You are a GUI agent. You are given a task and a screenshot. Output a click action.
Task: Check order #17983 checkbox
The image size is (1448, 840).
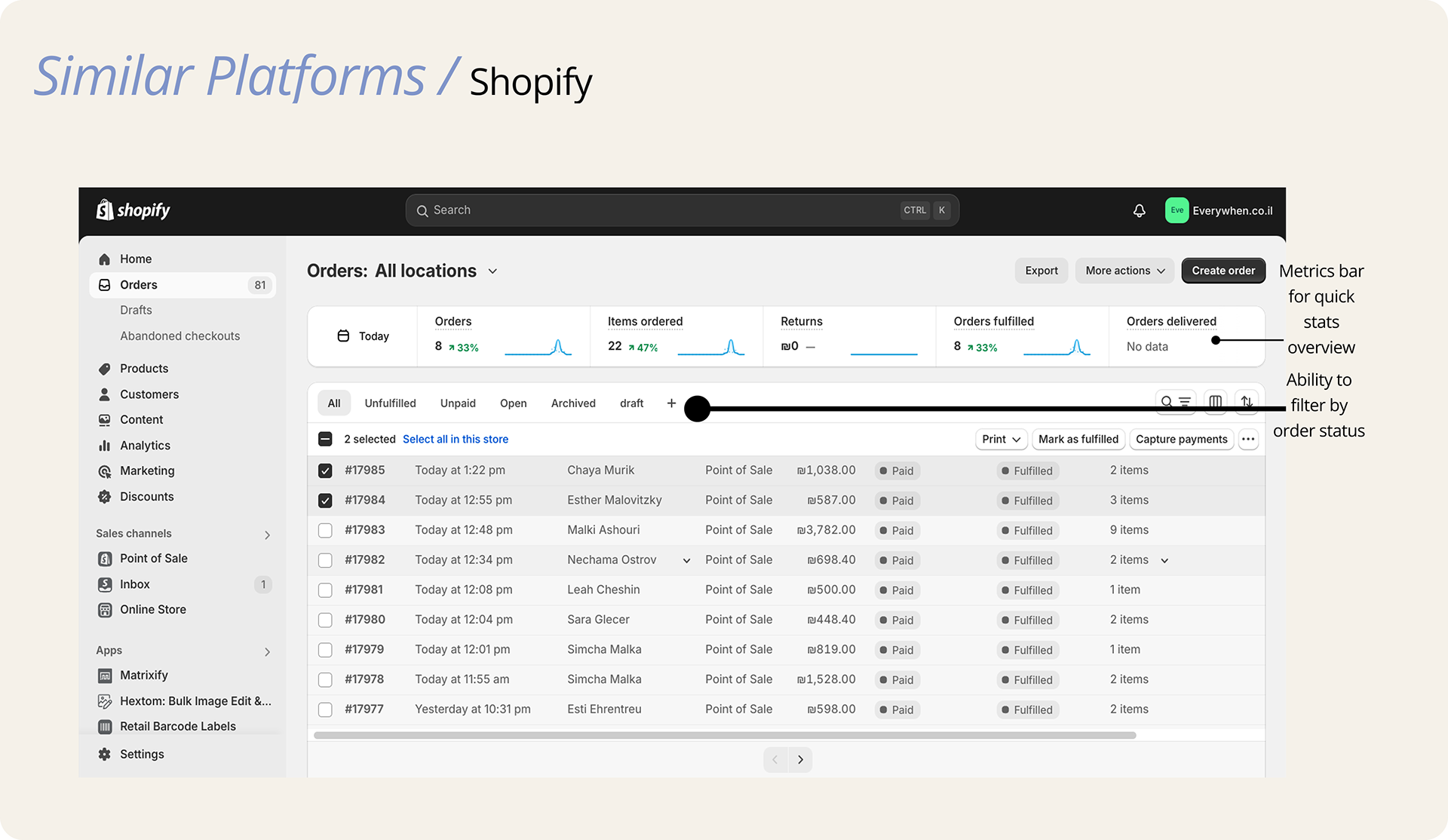click(325, 530)
